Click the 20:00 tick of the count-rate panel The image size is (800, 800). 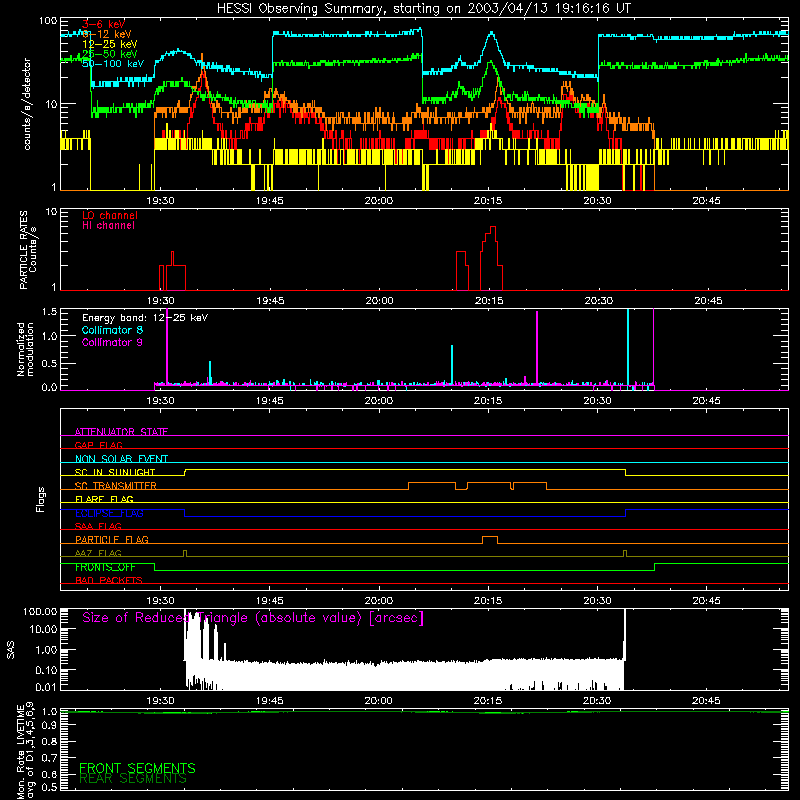(x=379, y=201)
